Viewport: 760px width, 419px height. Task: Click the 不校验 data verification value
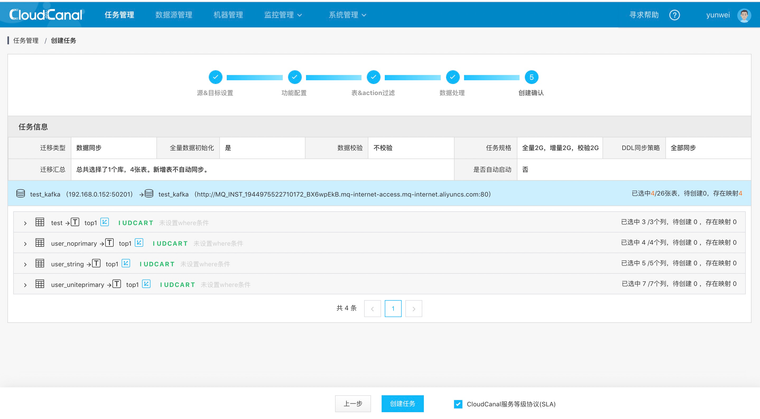pyautogui.click(x=383, y=148)
